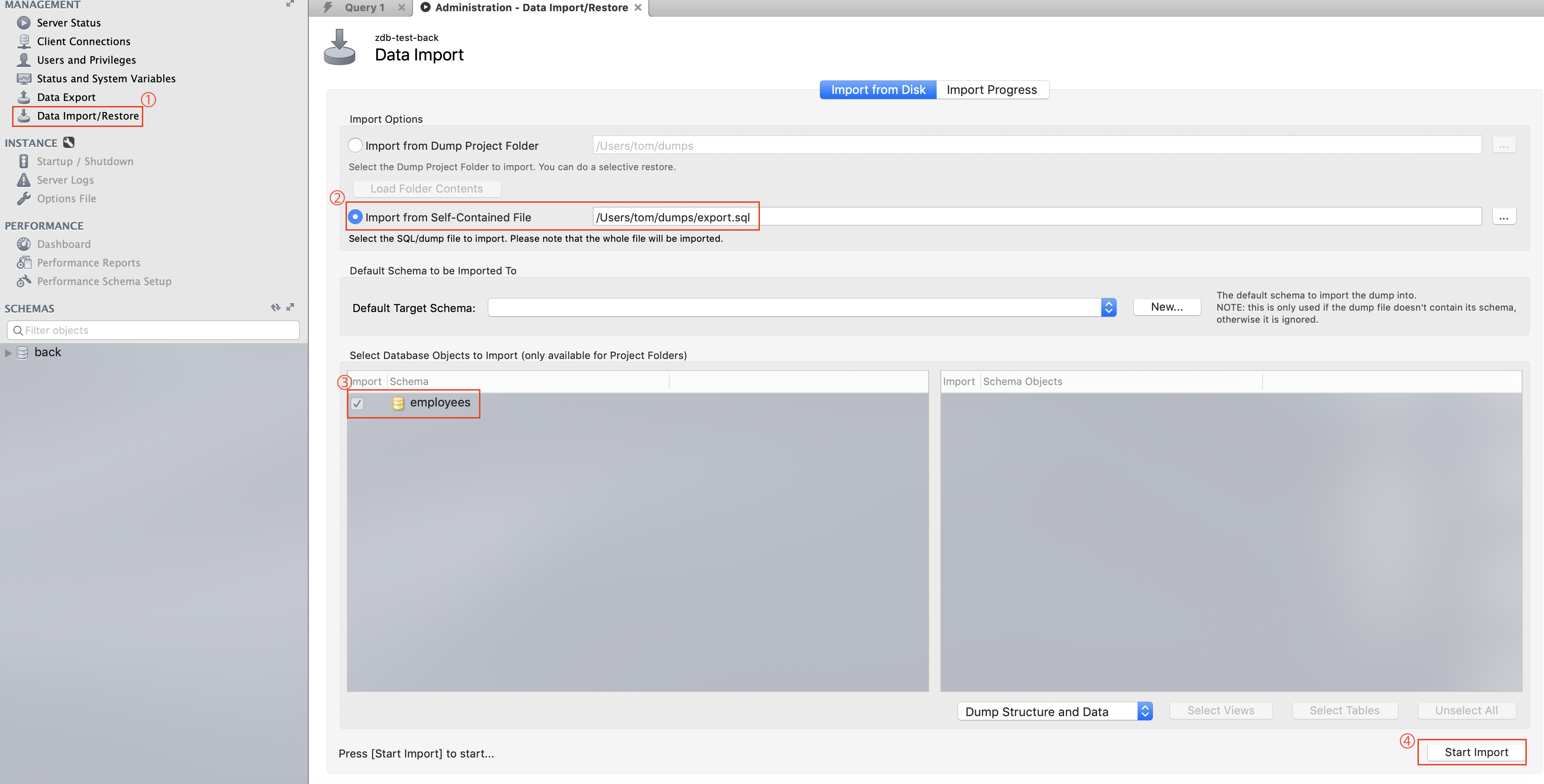Click the Server Status icon
Viewport: 1544px width, 784px height.
[x=23, y=23]
